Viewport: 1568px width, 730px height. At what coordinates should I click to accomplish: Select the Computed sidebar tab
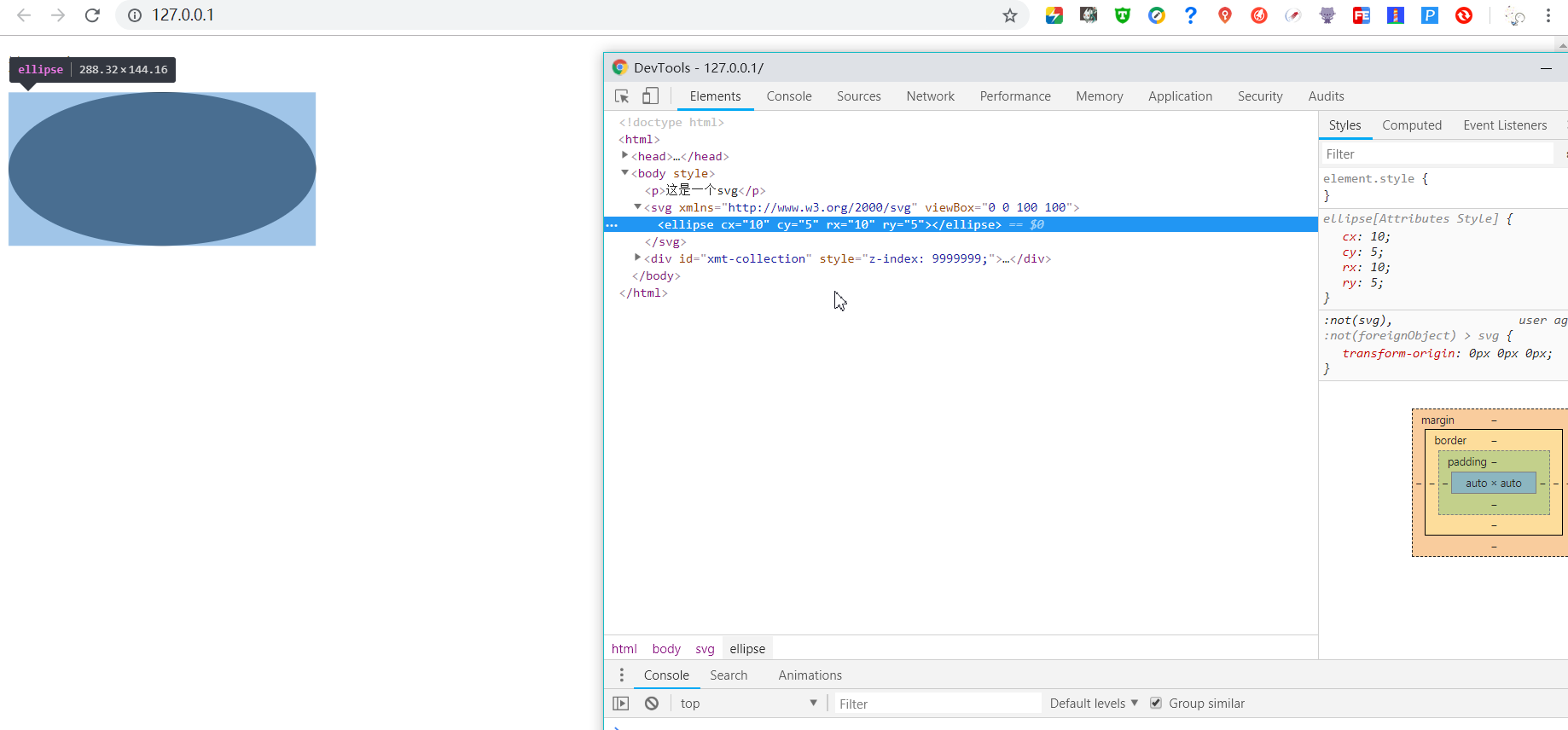[1412, 125]
